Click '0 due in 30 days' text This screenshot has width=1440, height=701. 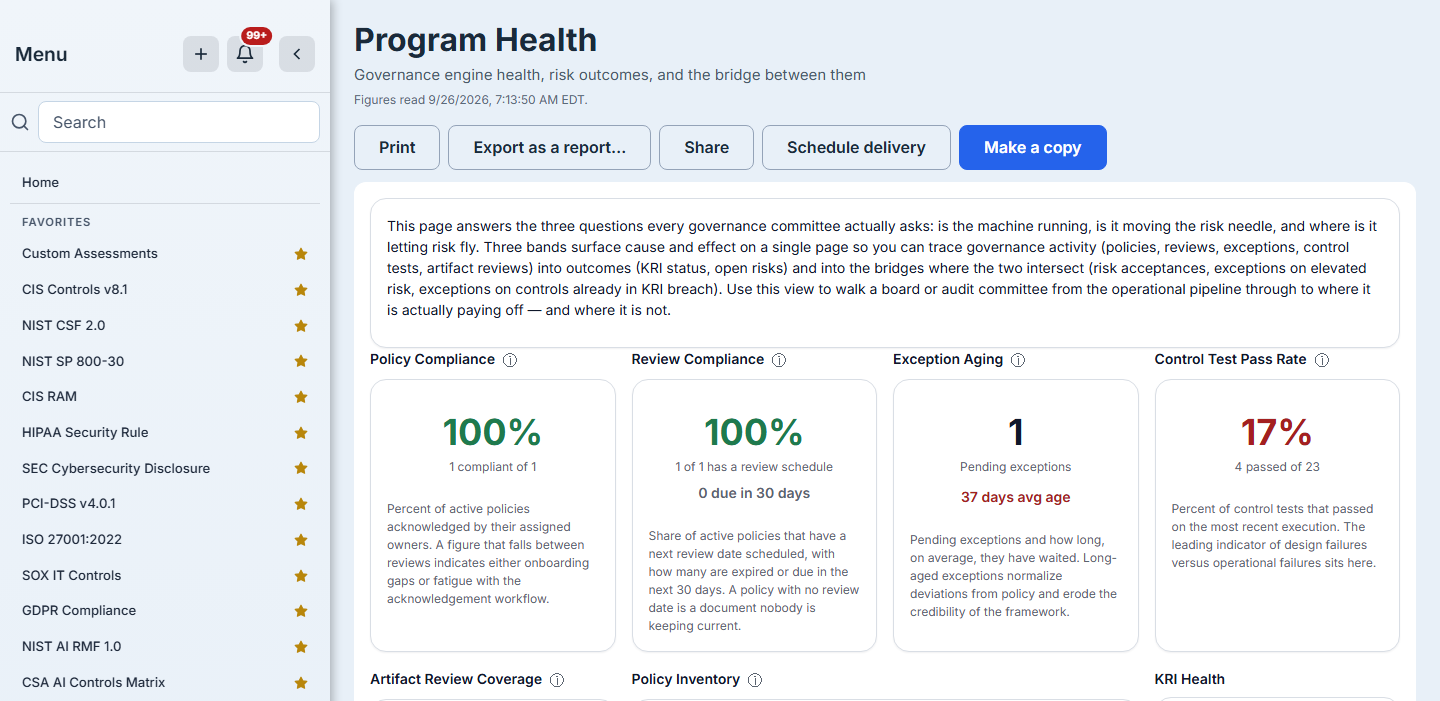pos(754,493)
